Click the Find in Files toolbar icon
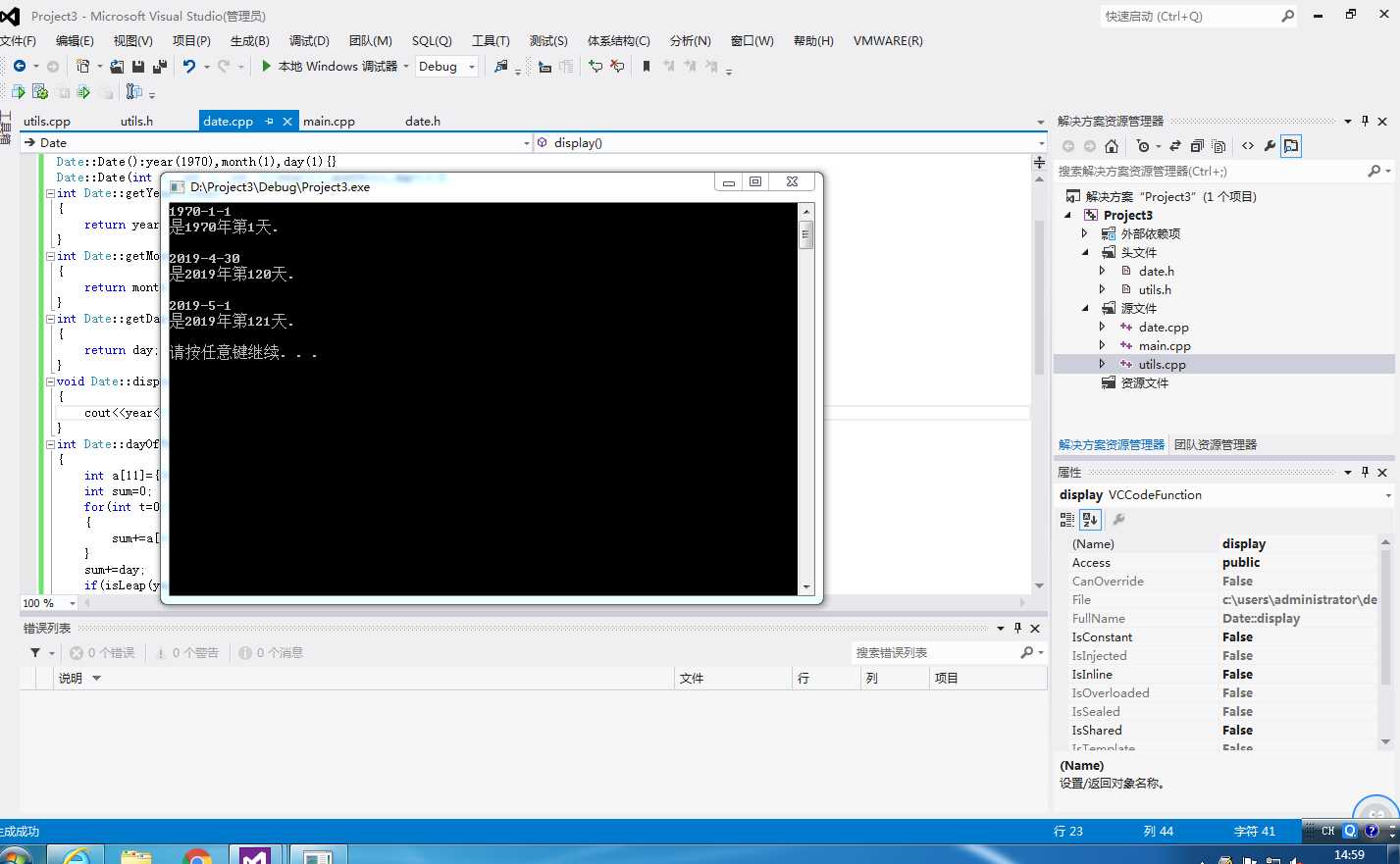The height and width of the screenshot is (864, 1400). 500,66
